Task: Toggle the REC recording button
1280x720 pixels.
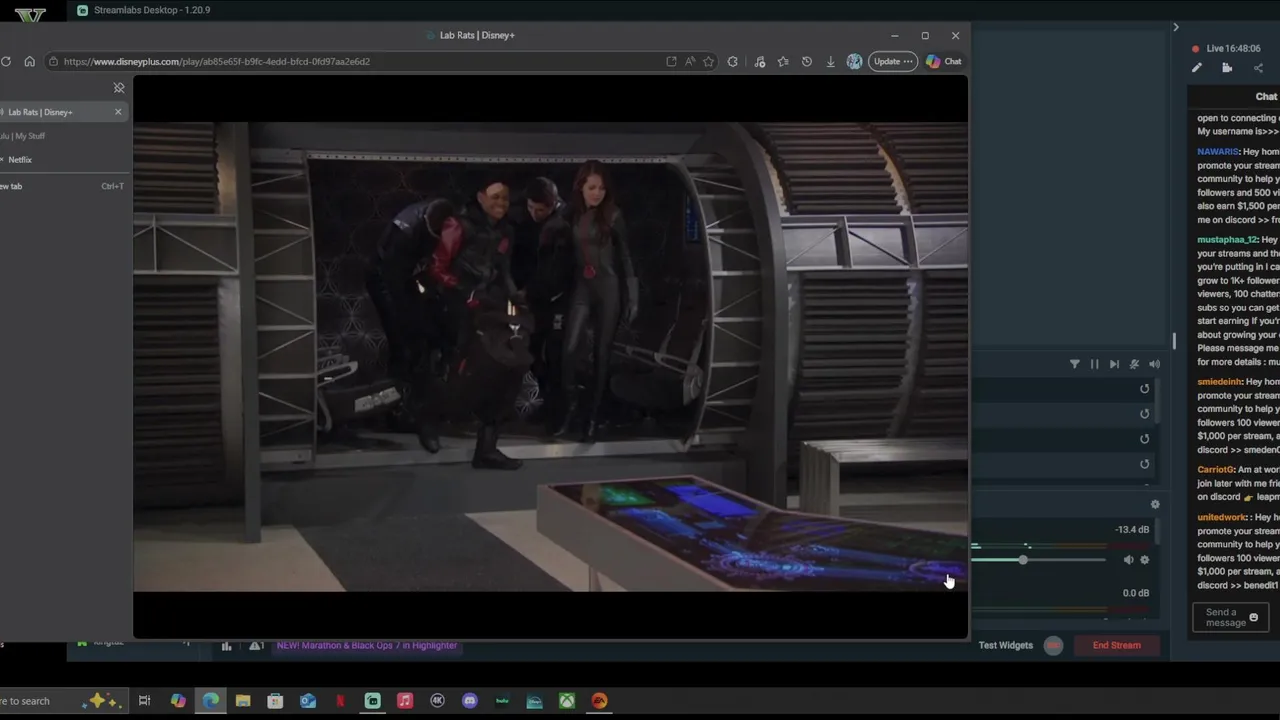Action: pyautogui.click(x=1053, y=645)
